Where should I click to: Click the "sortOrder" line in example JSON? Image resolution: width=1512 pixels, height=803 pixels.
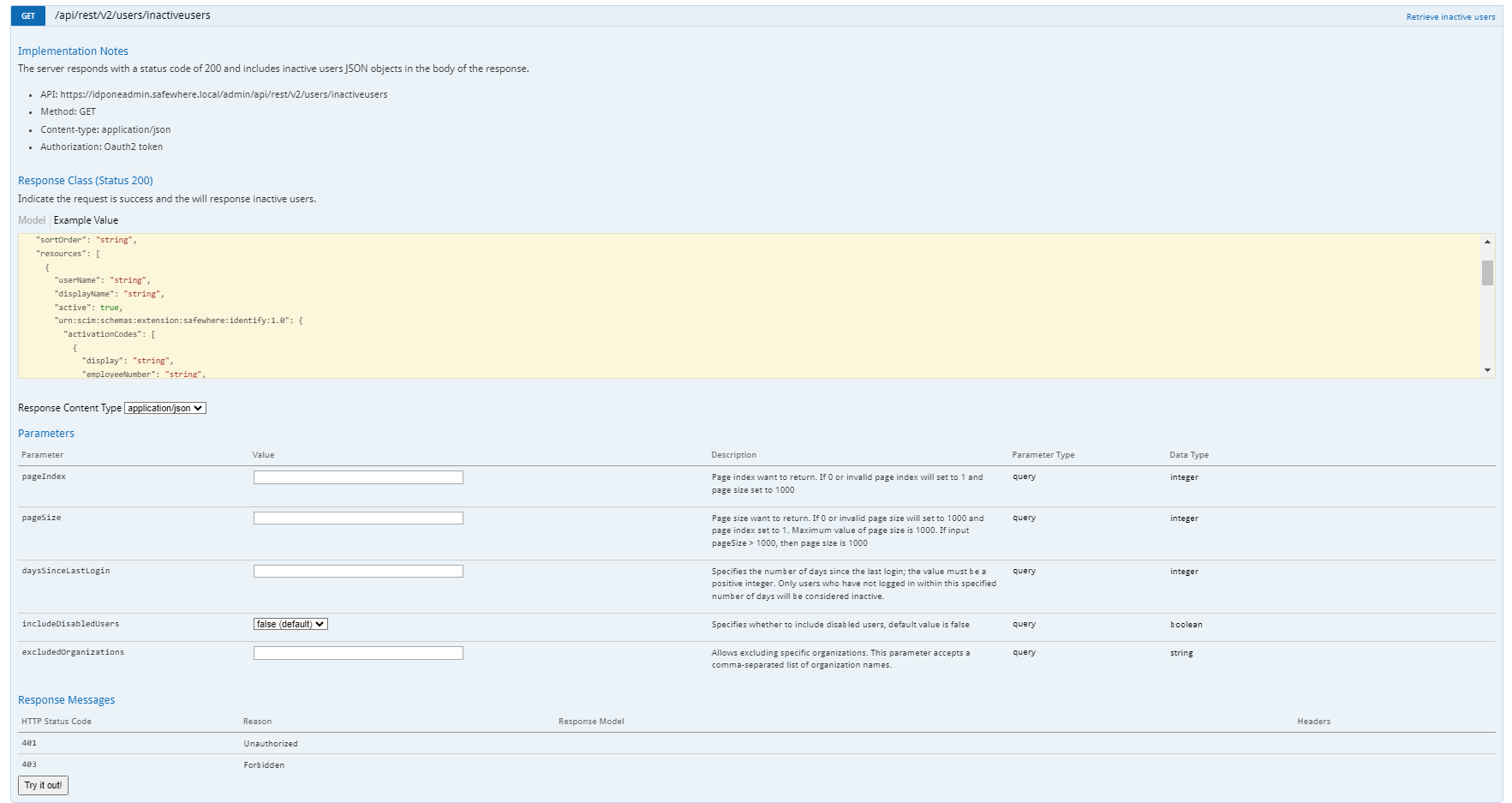click(87, 240)
